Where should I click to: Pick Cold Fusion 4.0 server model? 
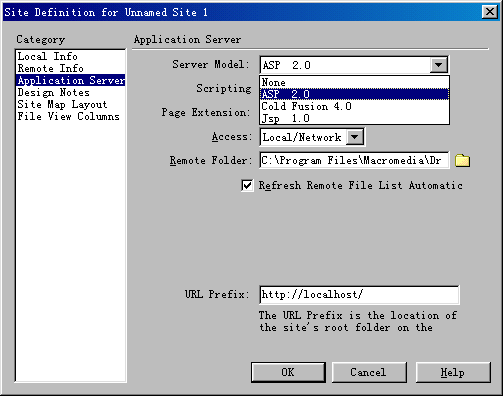[354, 106]
